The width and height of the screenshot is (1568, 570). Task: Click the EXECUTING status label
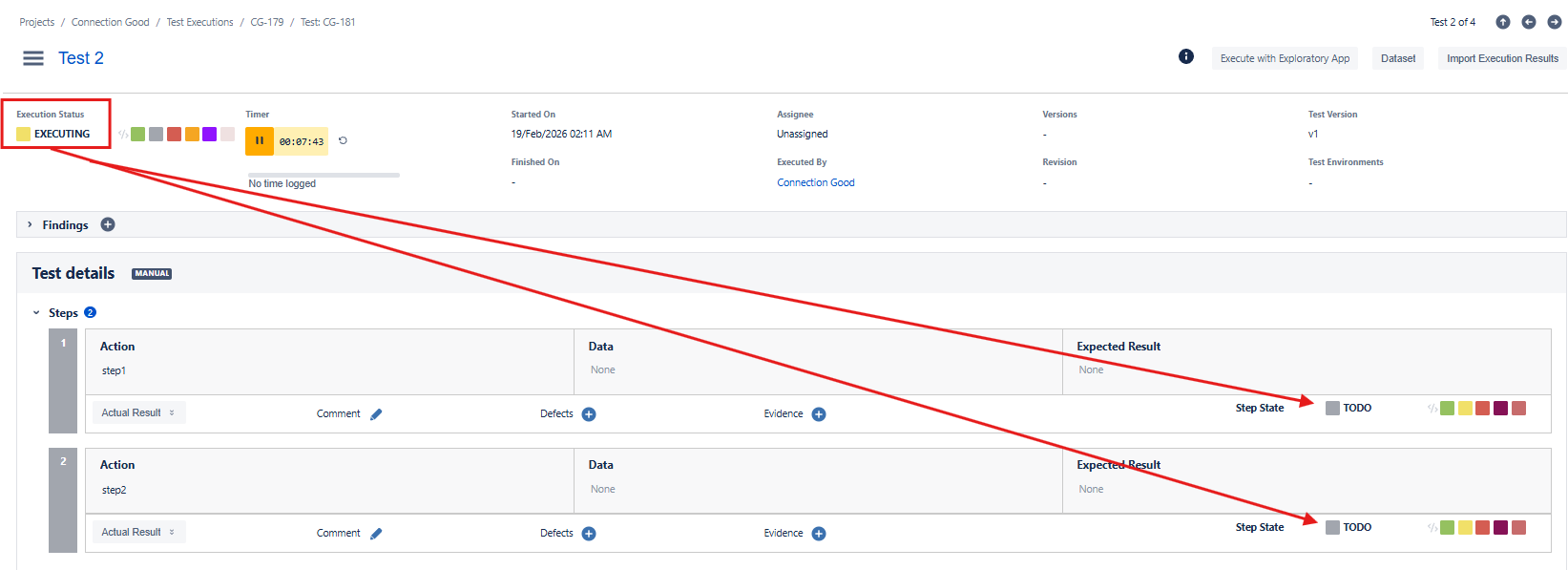coord(62,134)
